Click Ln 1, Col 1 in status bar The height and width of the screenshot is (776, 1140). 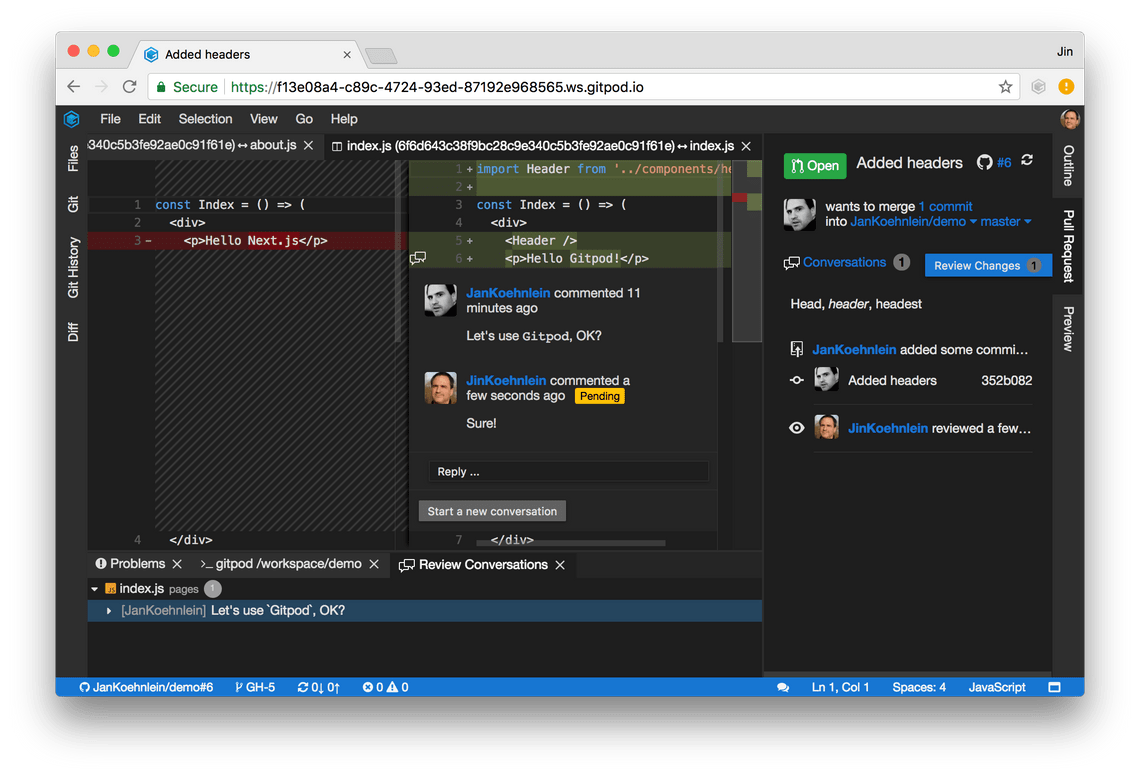tap(840, 687)
